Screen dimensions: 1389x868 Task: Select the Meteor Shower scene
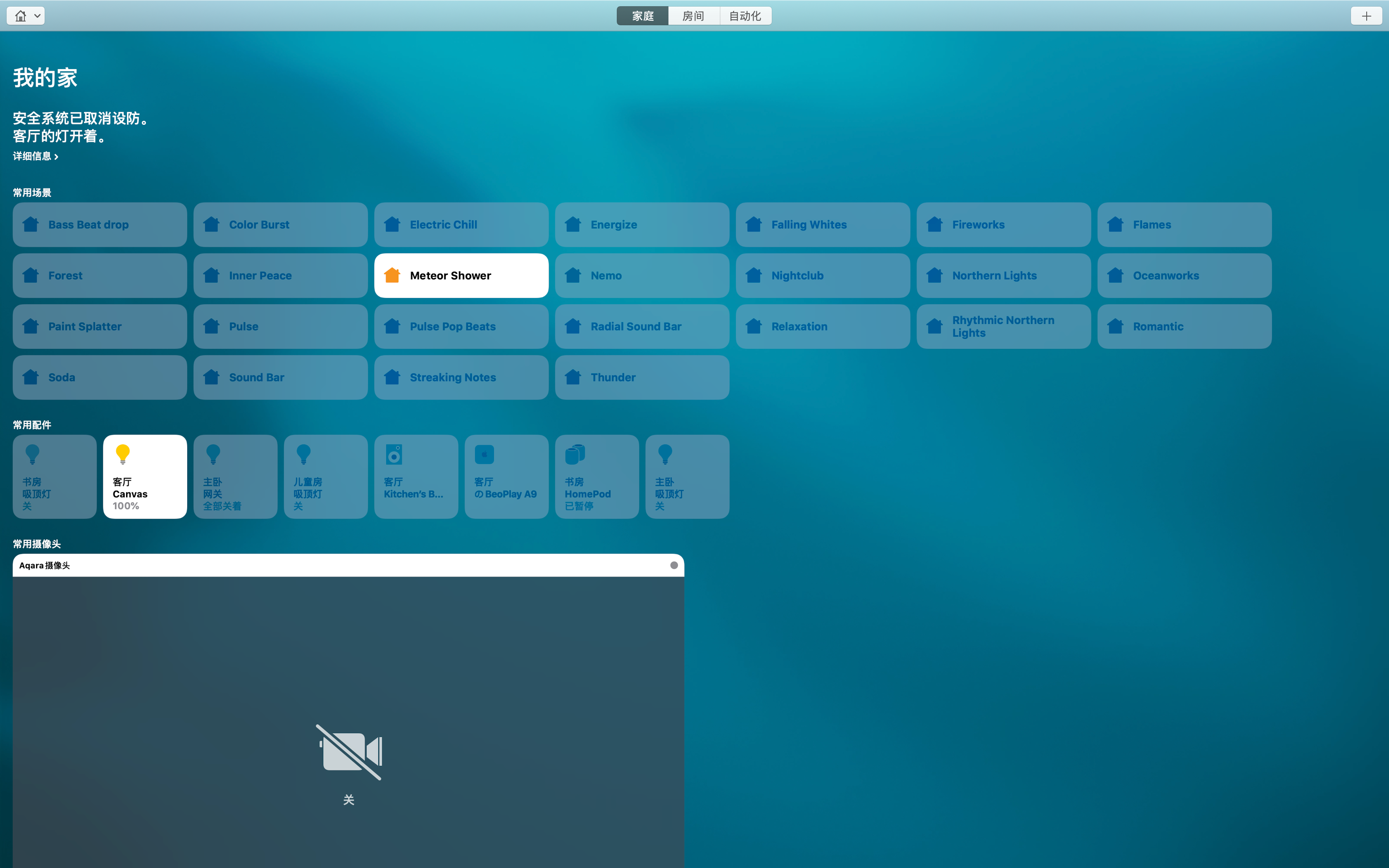(461, 275)
